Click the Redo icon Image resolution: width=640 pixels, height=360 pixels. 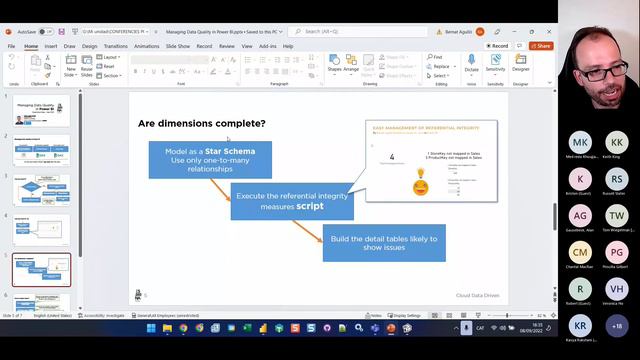(x=12, y=67)
